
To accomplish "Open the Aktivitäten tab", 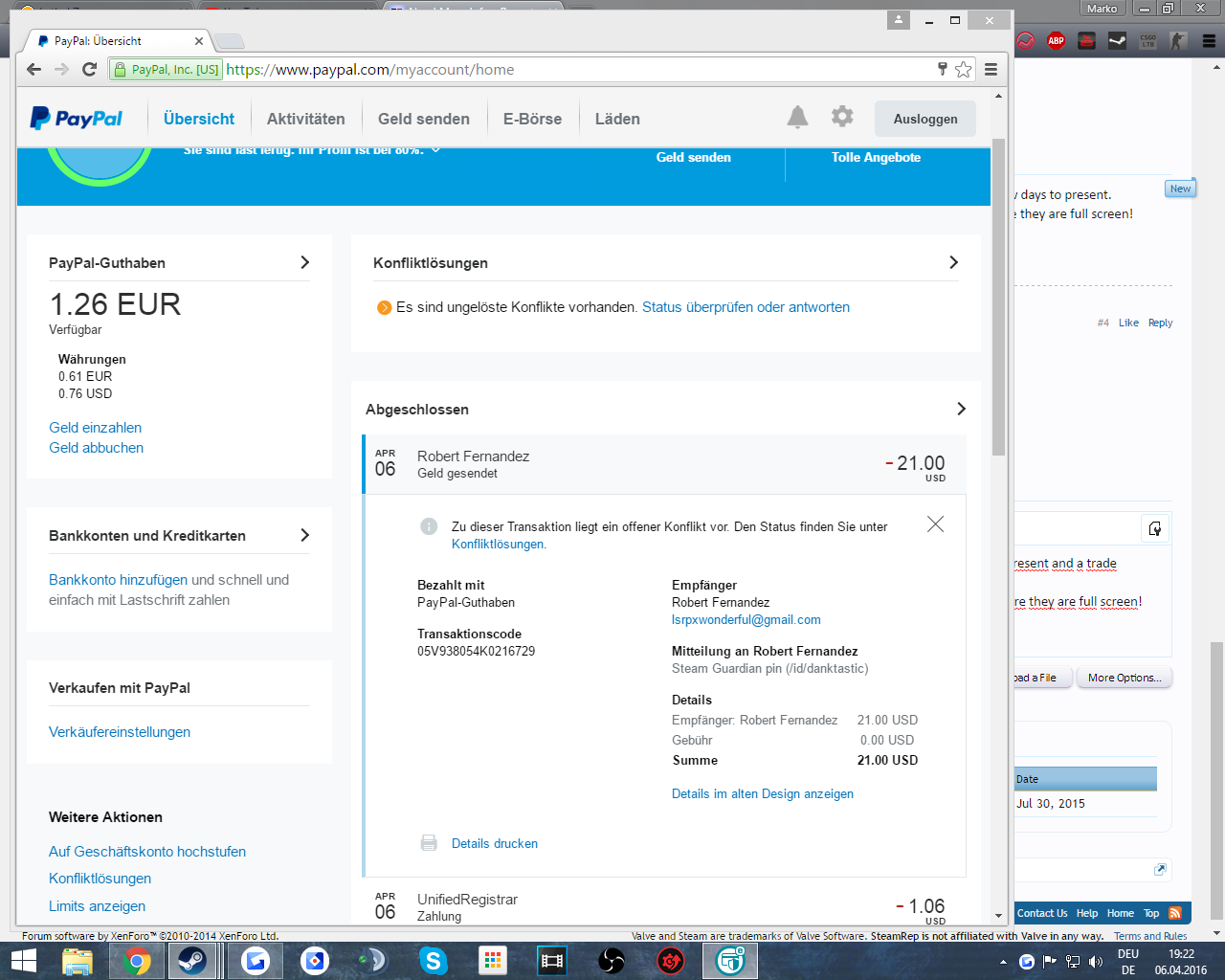I will click(x=305, y=119).
